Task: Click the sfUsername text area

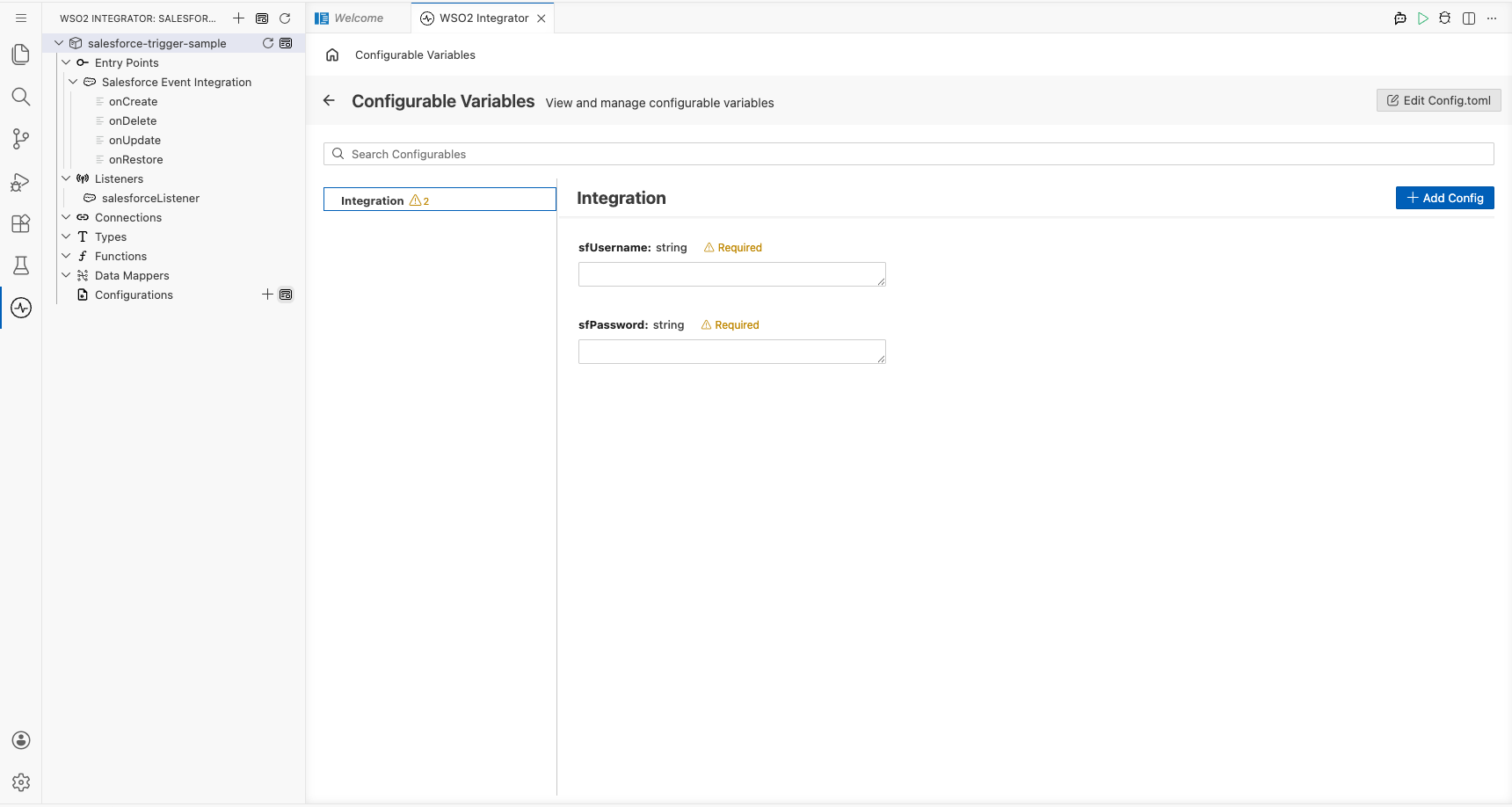Action: pos(732,274)
